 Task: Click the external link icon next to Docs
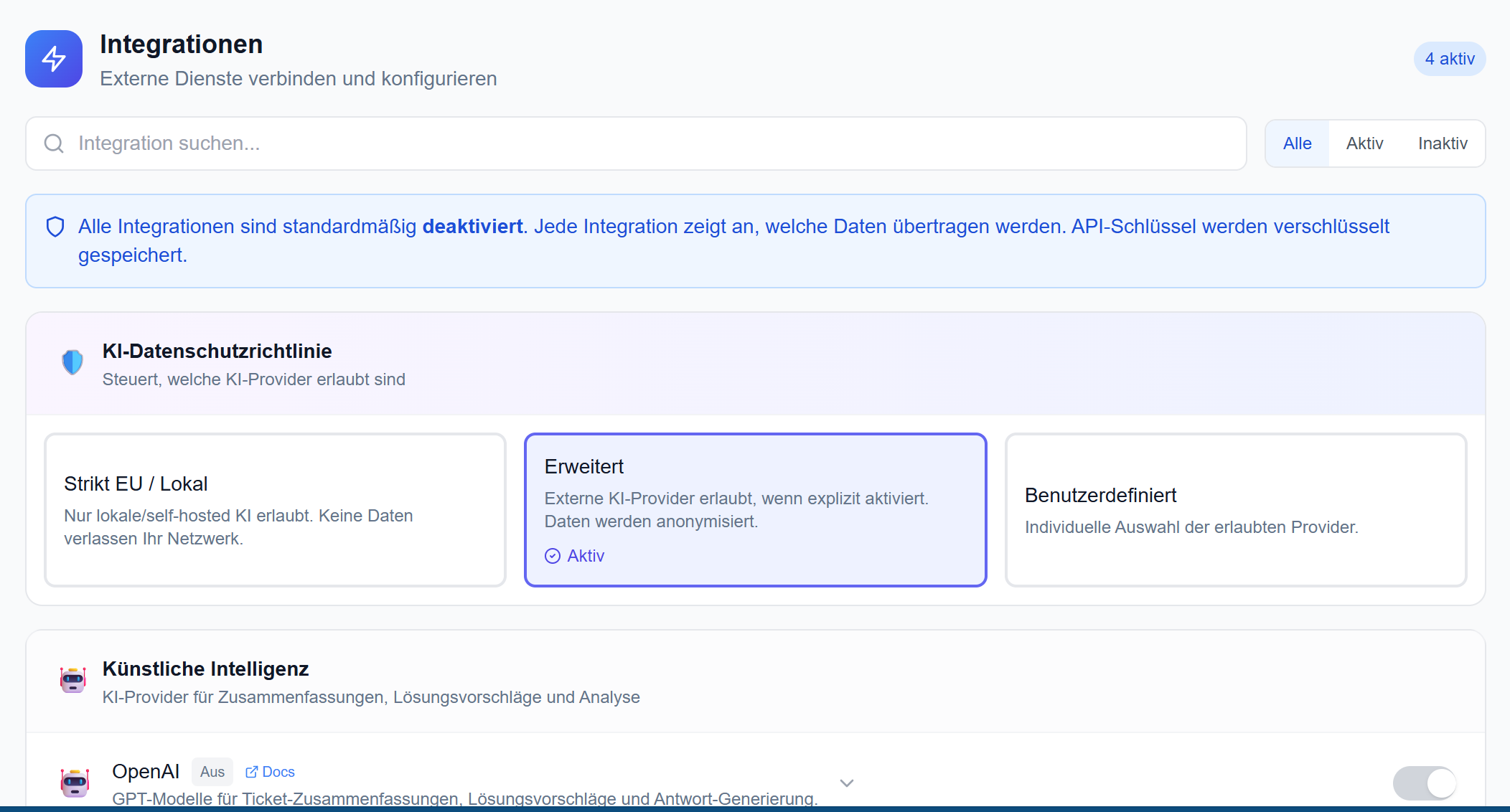(251, 771)
